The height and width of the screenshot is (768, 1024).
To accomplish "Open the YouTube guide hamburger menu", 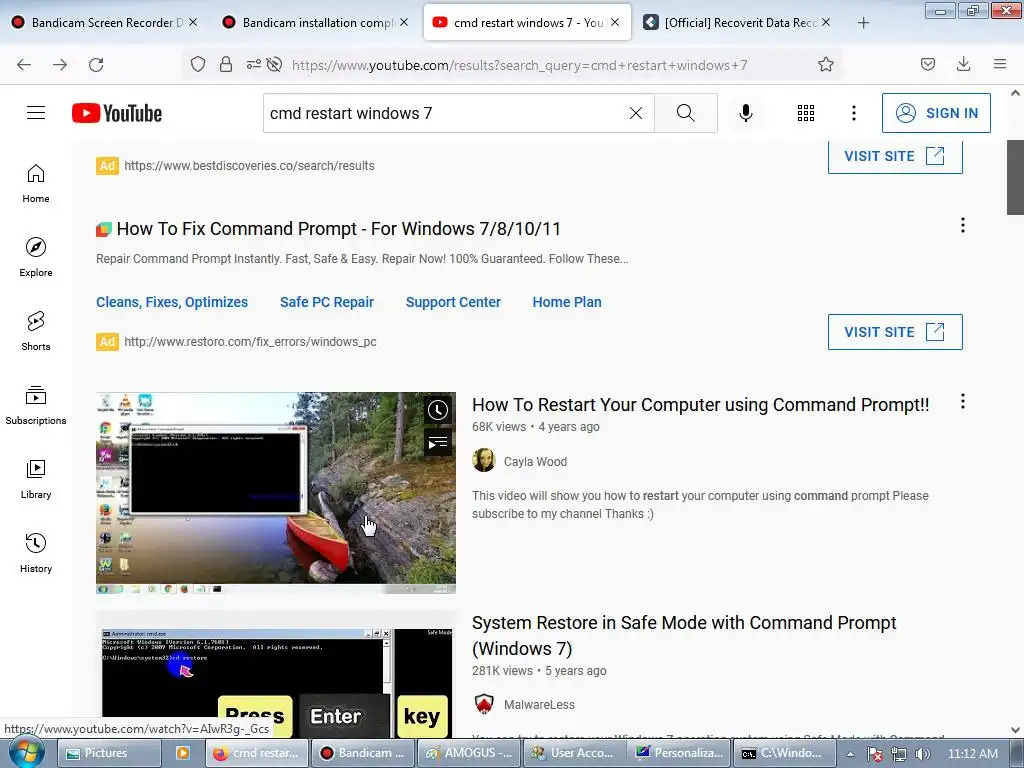I will click(x=36, y=113).
